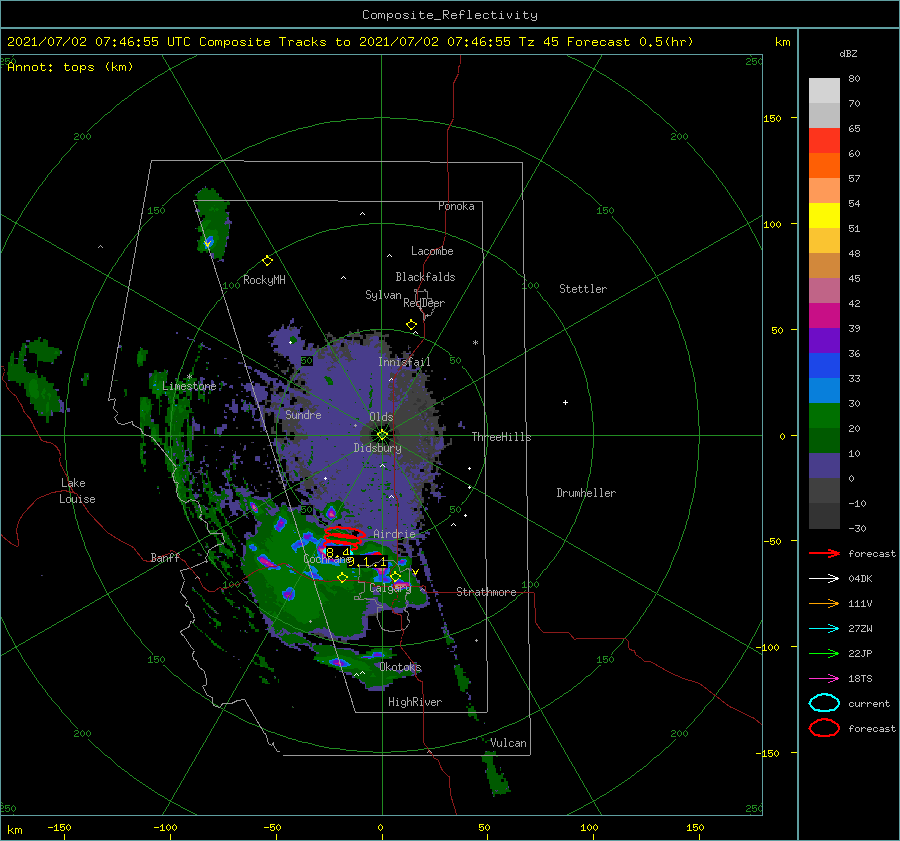Screen dimensions: 900x841
Task: Click the Ponoka city label
Action: (x=456, y=206)
